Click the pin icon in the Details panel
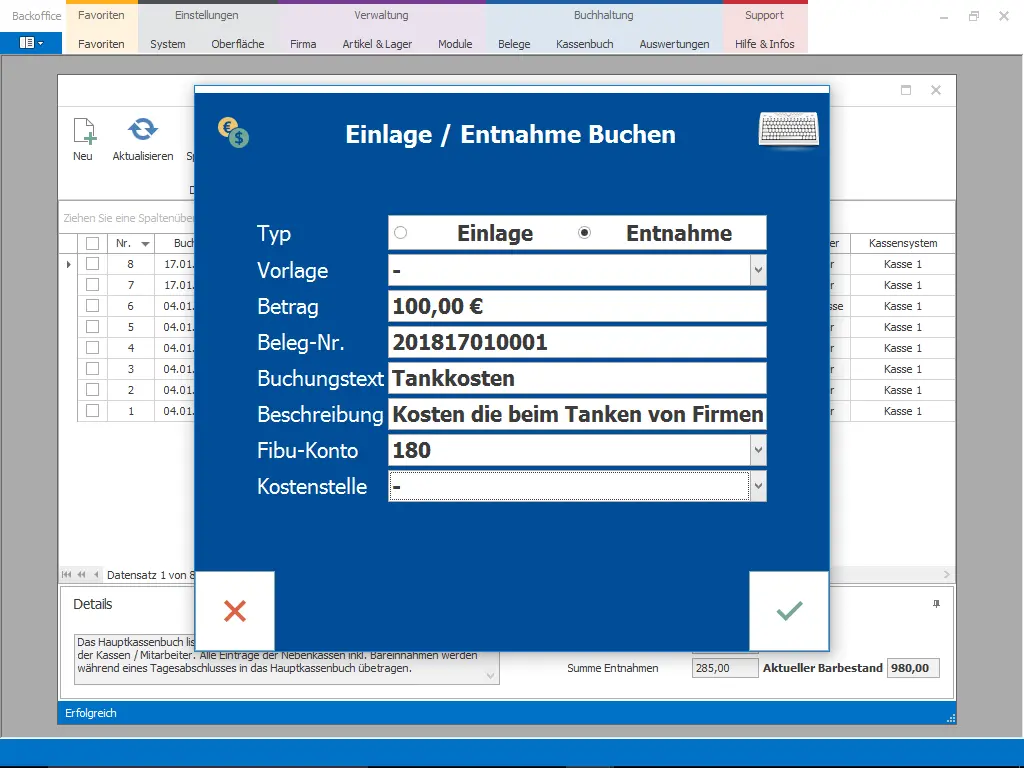The height and width of the screenshot is (768, 1024). 934,604
